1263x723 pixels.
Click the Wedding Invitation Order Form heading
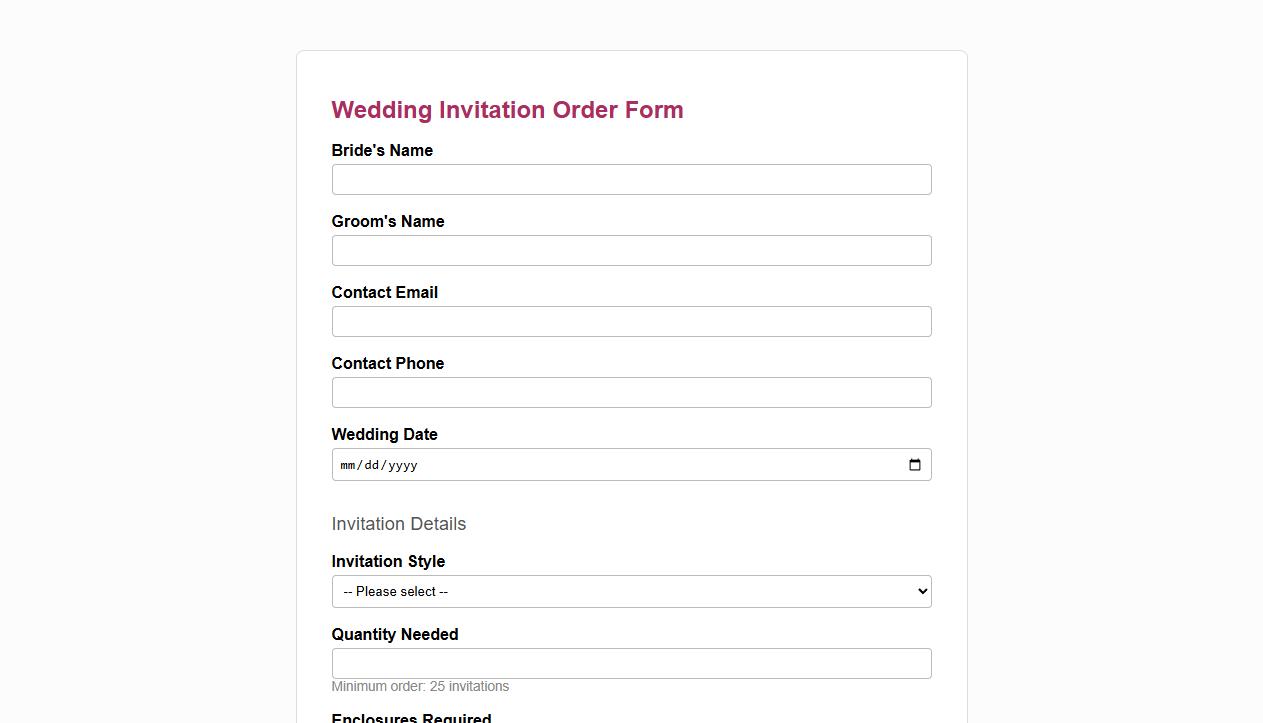pyautogui.click(x=507, y=110)
